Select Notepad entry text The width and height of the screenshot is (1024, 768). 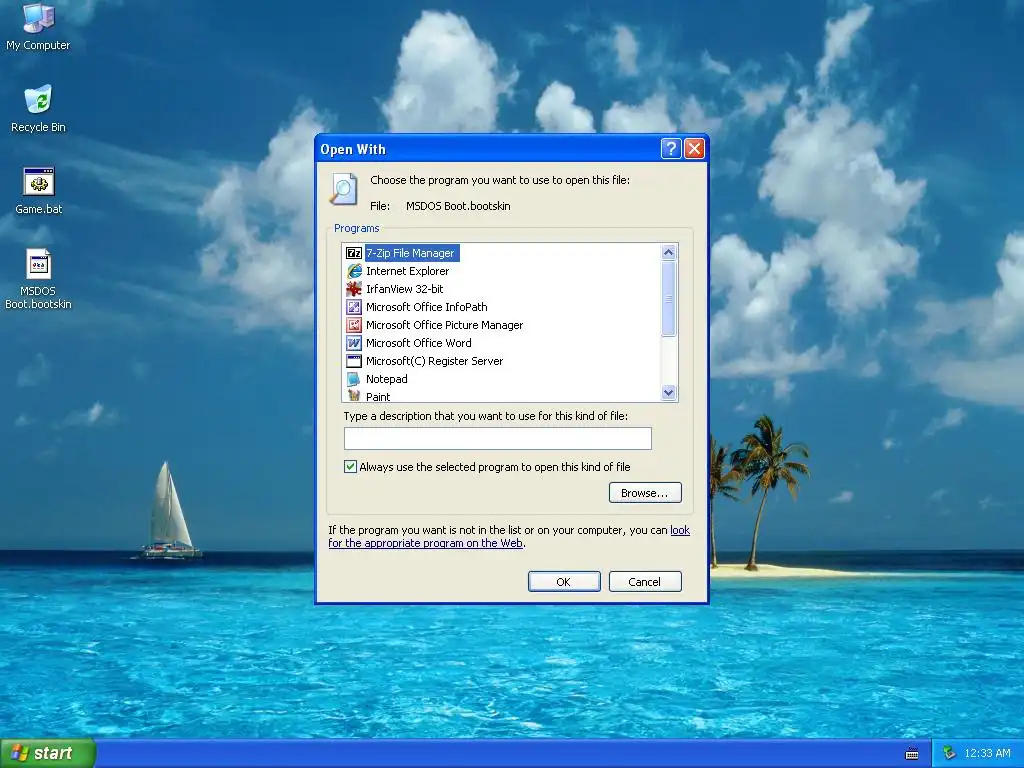coord(386,379)
